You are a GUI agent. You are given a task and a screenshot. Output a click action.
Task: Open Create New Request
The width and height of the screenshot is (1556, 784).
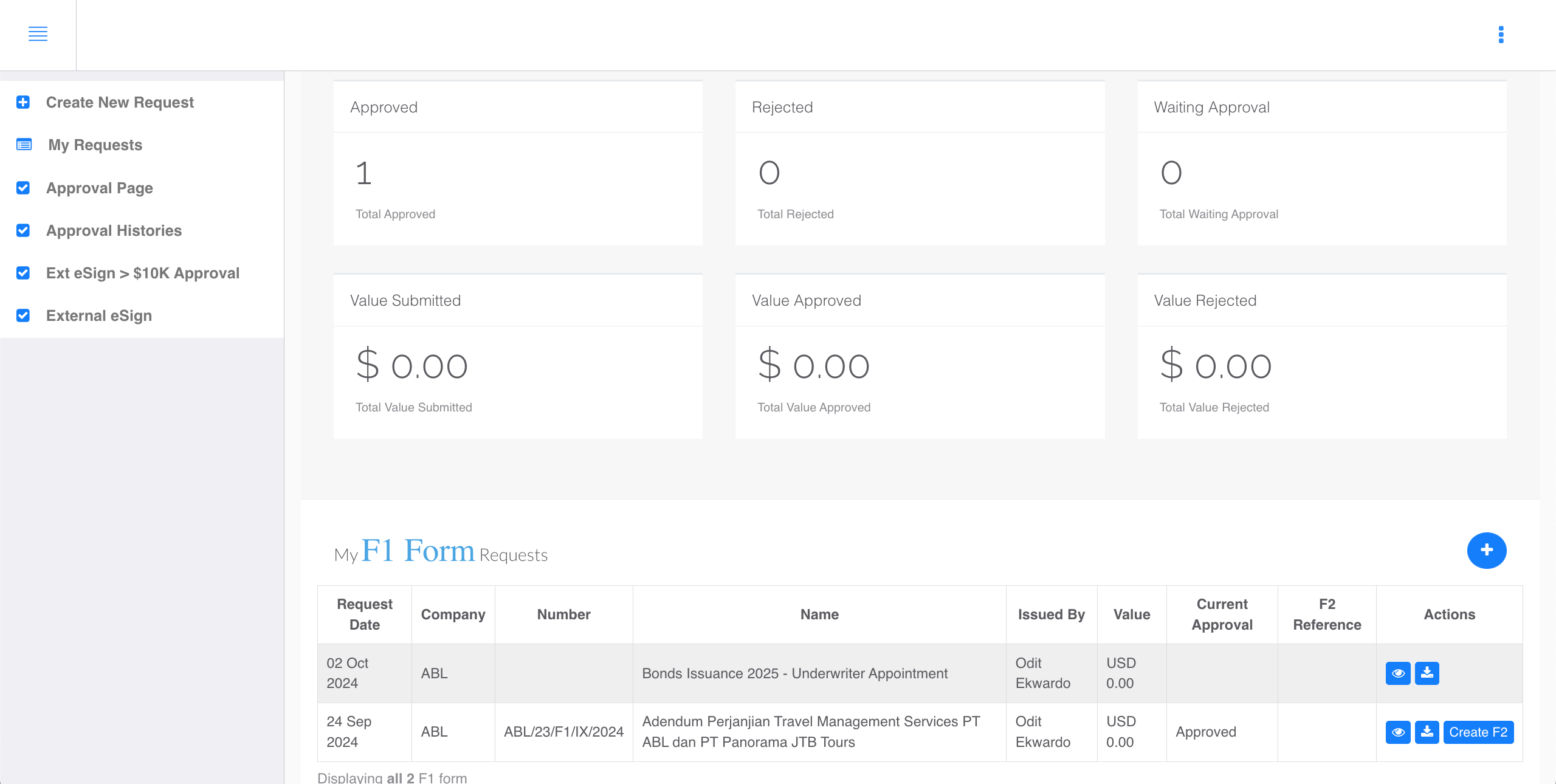120,102
